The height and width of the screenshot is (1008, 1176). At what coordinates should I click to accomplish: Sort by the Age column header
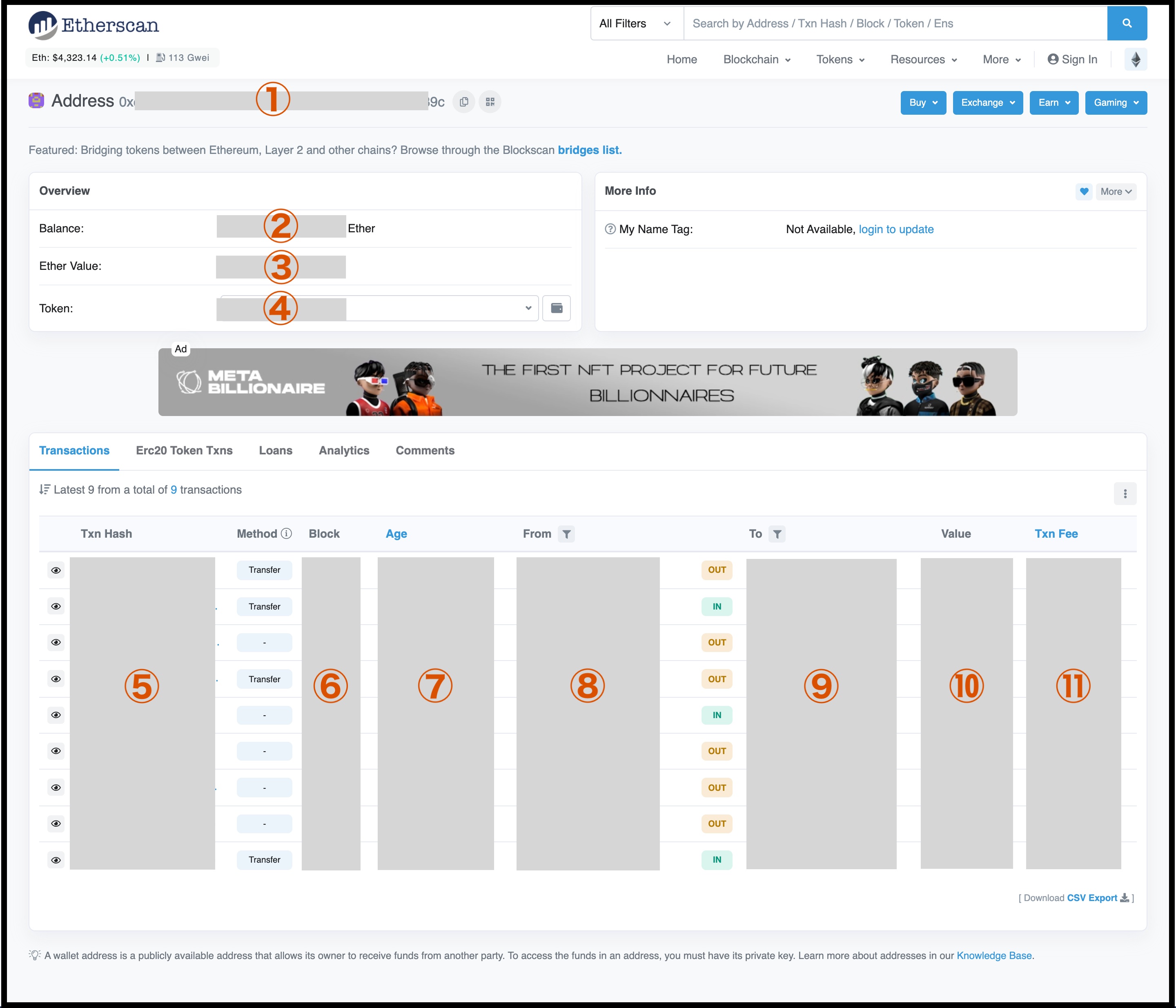(396, 534)
